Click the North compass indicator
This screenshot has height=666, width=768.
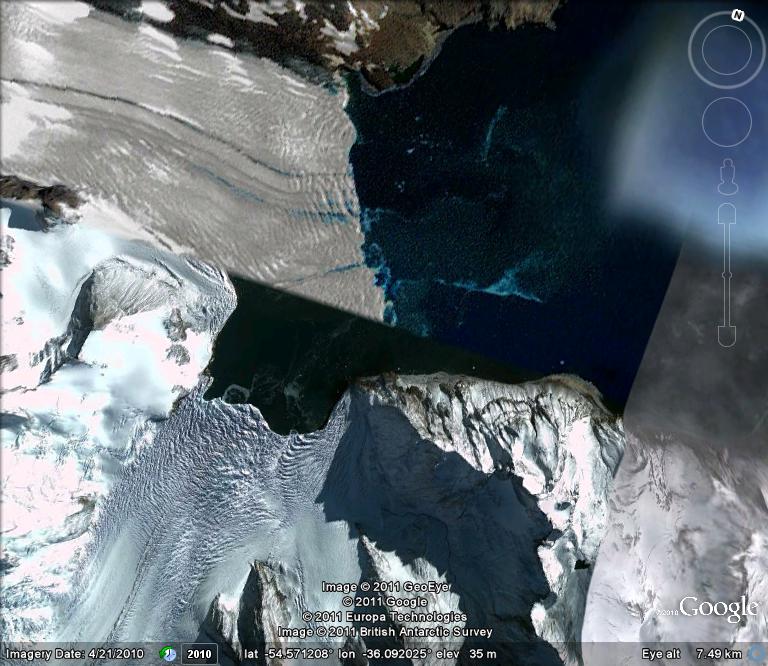(x=737, y=15)
